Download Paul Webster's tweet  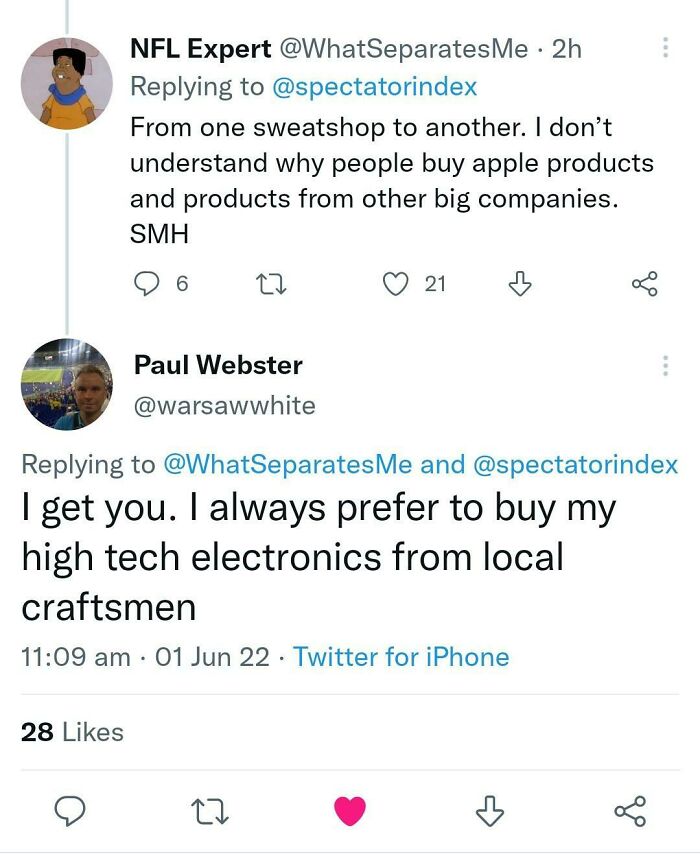[x=490, y=811]
